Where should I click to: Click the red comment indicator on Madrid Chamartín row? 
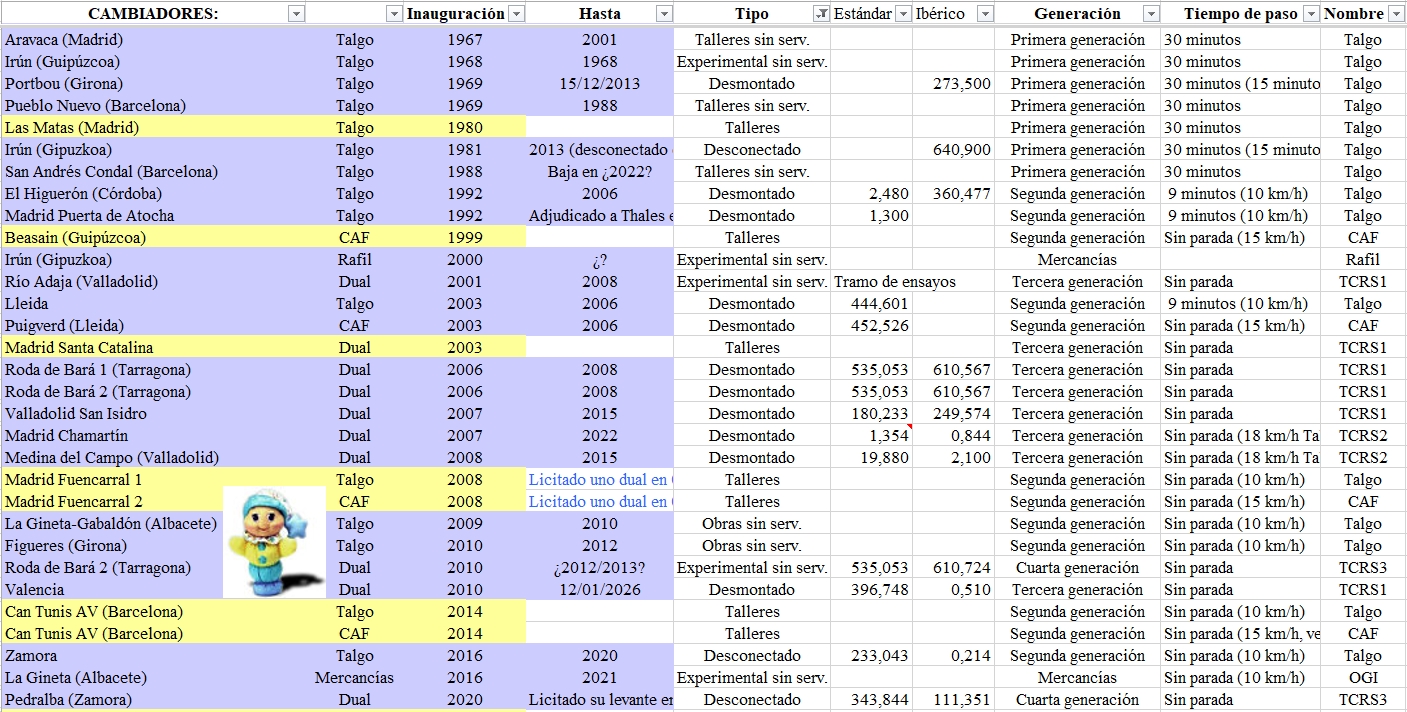908,428
